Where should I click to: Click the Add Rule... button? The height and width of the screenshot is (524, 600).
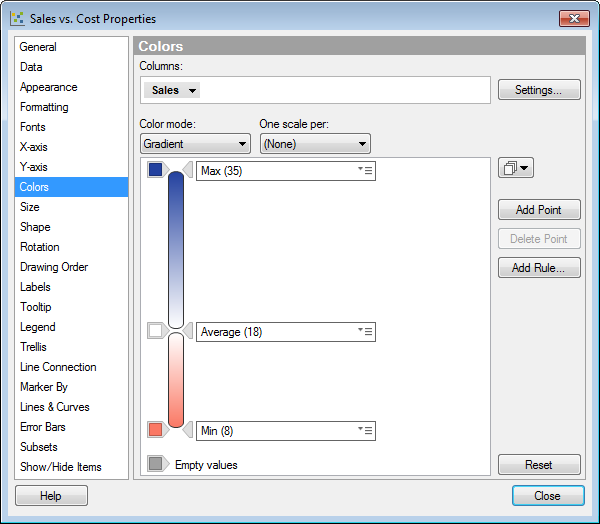539,268
